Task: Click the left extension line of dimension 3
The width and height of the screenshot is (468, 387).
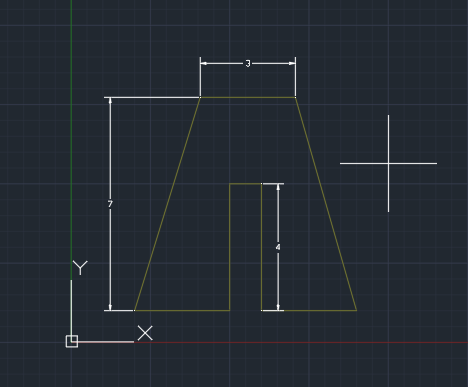Action: 200,77
